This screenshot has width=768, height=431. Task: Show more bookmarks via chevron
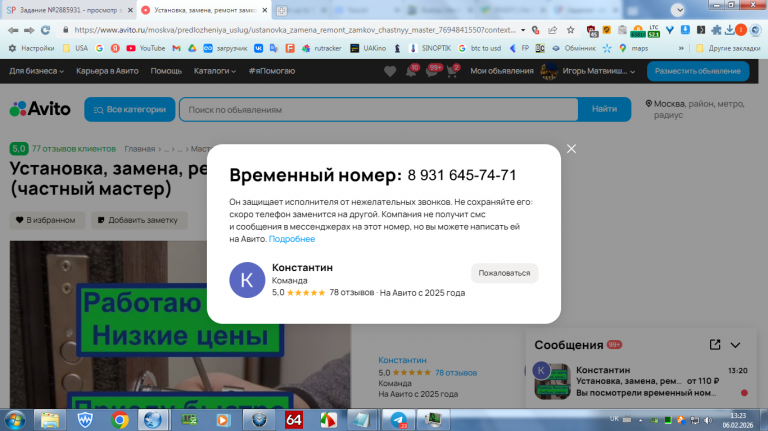click(681, 48)
